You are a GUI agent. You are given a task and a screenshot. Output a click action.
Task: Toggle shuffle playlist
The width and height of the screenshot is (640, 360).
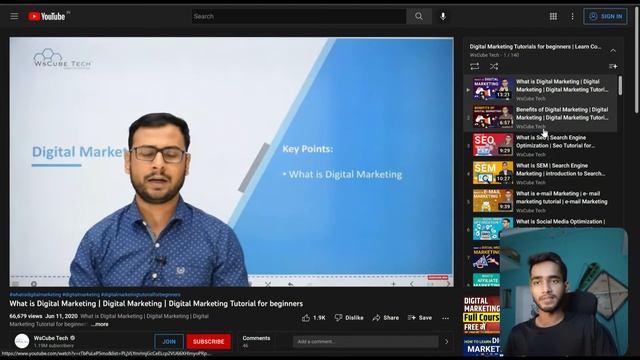494,66
